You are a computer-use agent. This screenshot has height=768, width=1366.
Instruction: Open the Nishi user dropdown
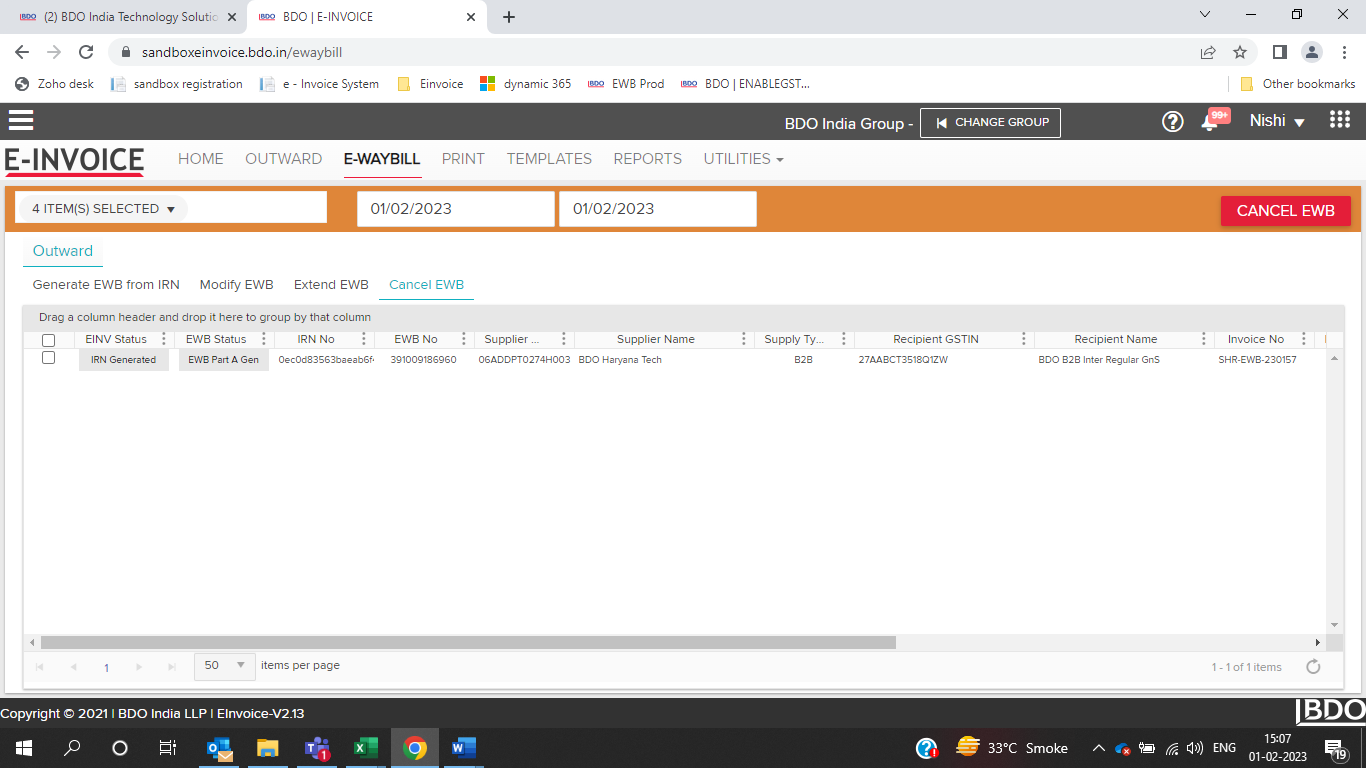(1277, 121)
